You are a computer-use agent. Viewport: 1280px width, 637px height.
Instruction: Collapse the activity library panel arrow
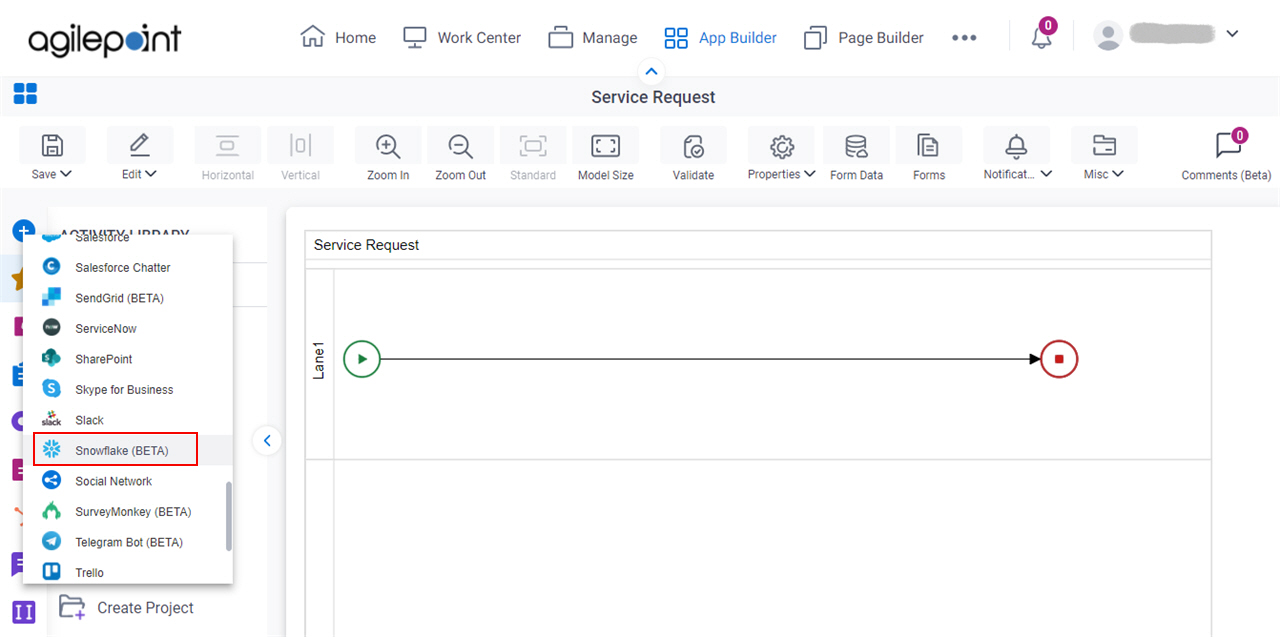coord(267,440)
